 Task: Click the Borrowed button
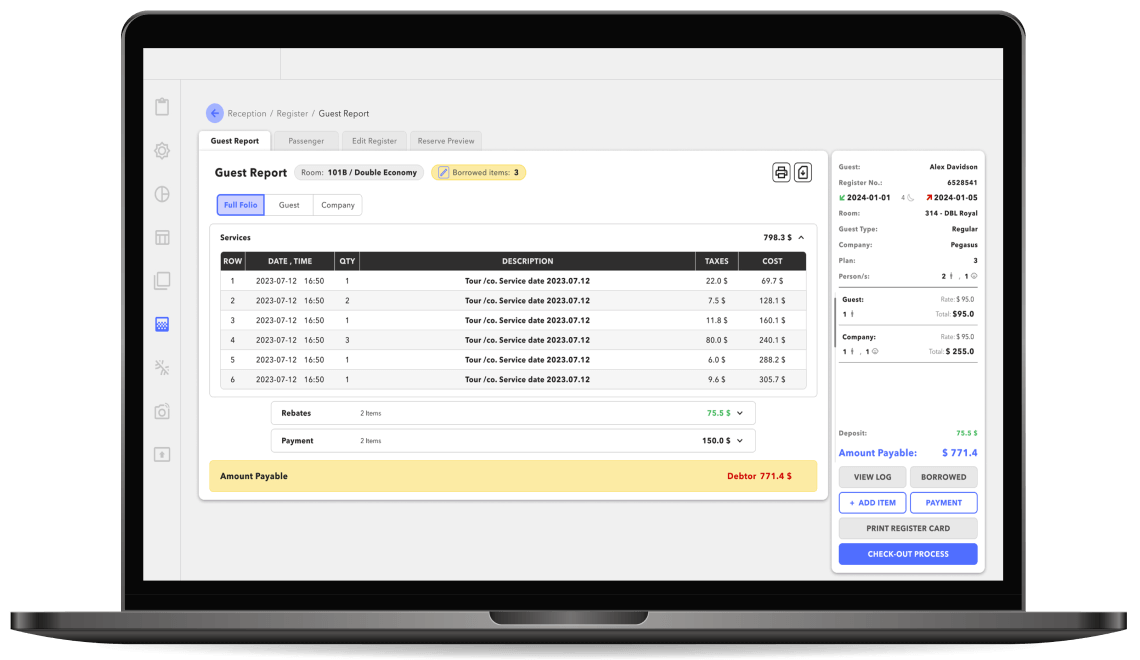point(944,477)
